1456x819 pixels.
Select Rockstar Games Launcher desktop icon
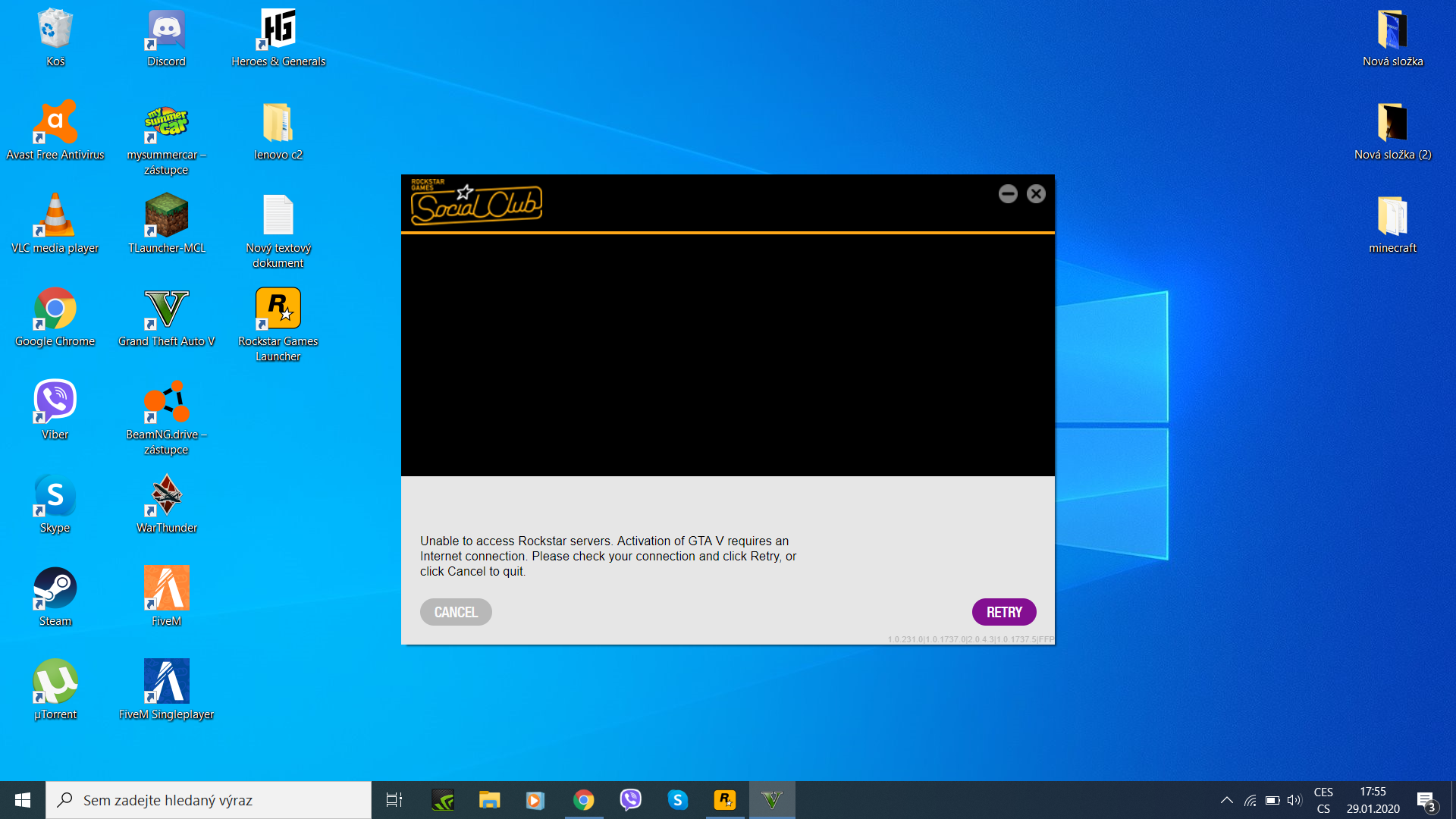278,309
